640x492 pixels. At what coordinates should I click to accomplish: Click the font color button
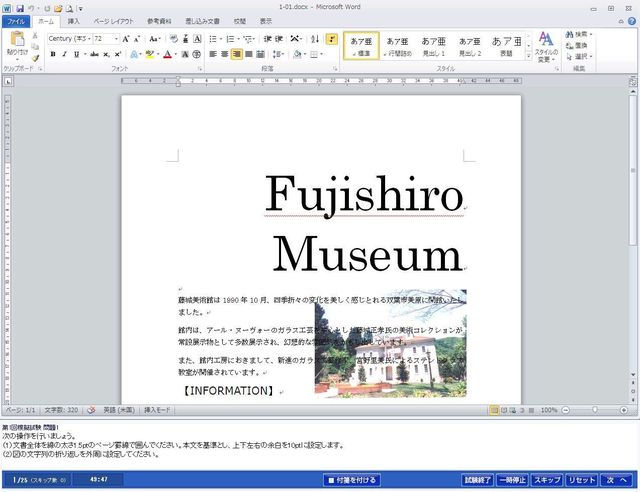(x=167, y=54)
